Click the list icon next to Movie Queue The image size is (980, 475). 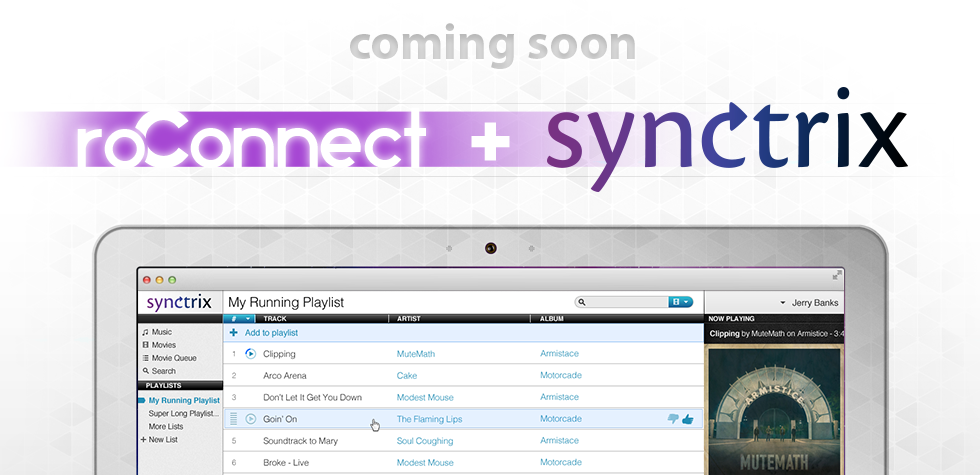[146, 358]
